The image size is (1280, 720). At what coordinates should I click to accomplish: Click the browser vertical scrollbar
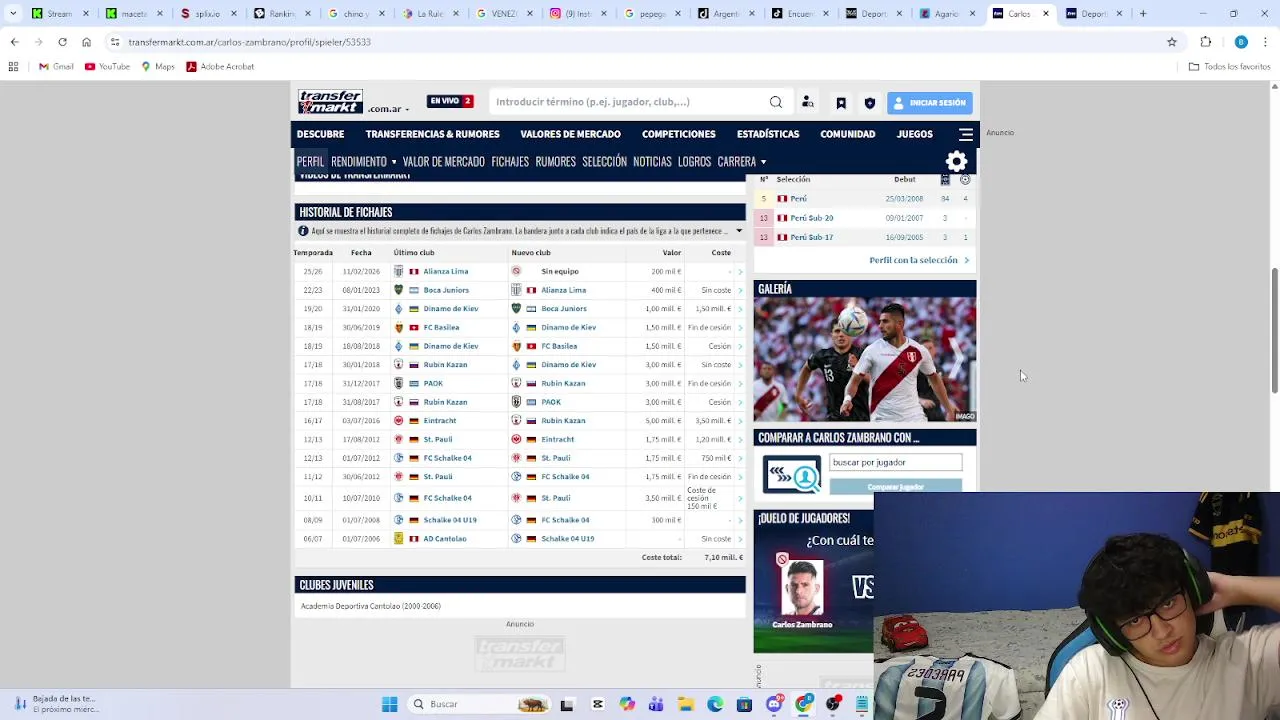click(1274, 330)
